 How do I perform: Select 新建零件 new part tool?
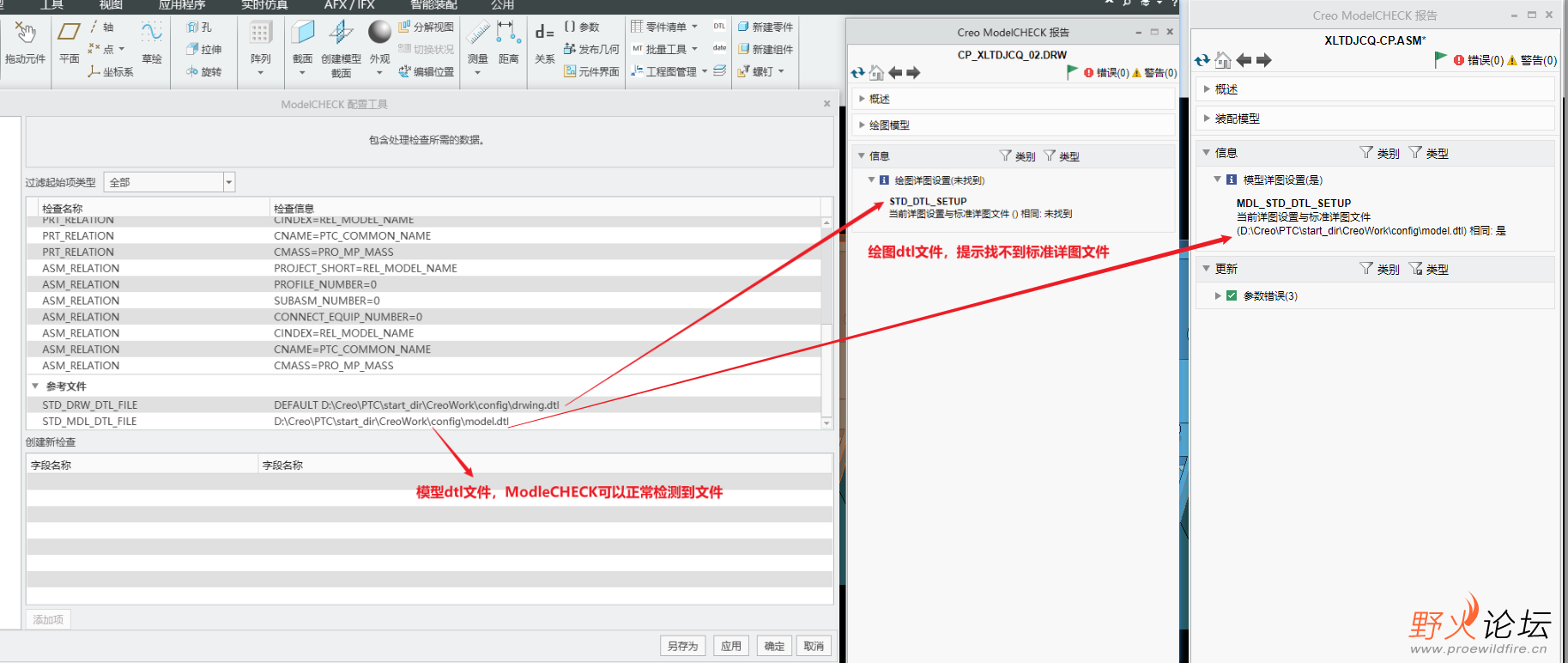click(x=766, y=27)
